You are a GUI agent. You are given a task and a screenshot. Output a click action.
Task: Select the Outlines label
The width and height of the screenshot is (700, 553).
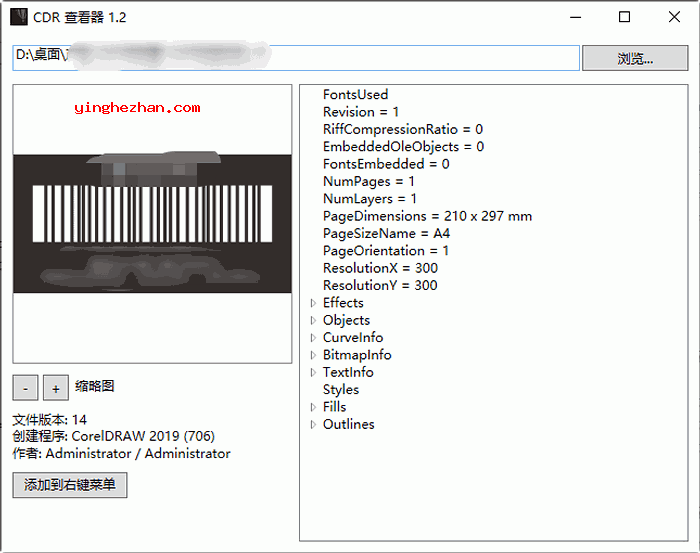[349, 424]
